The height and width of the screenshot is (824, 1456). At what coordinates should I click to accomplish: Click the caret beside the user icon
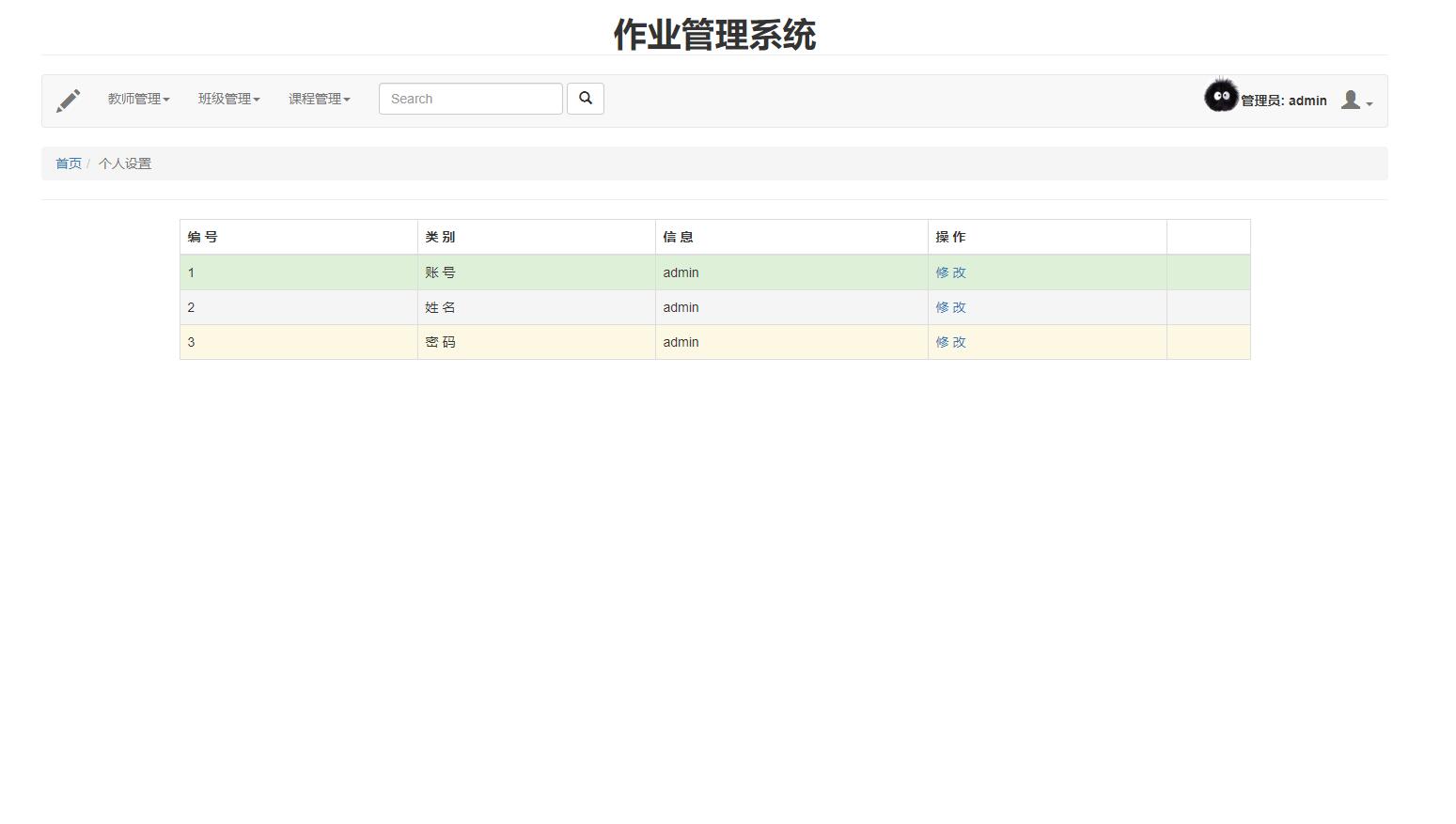pos(1369,103)
